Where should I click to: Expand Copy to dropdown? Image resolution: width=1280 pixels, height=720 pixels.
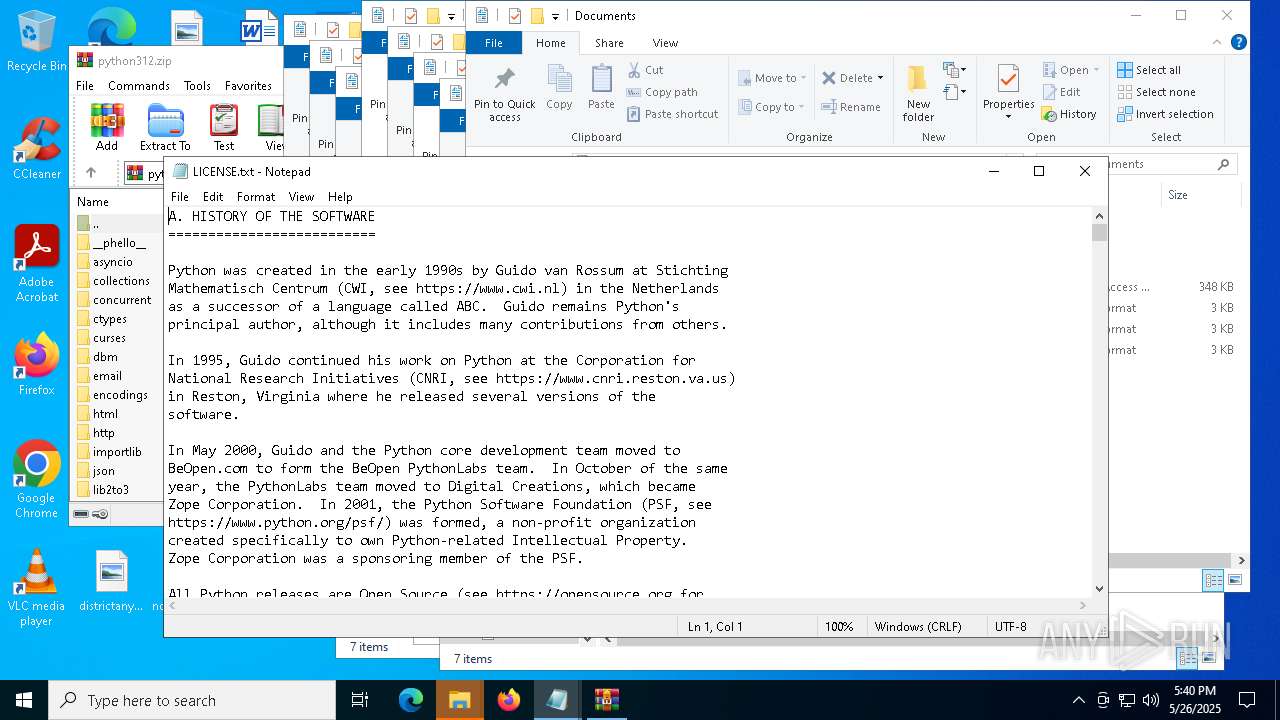(x=801, y=107)
